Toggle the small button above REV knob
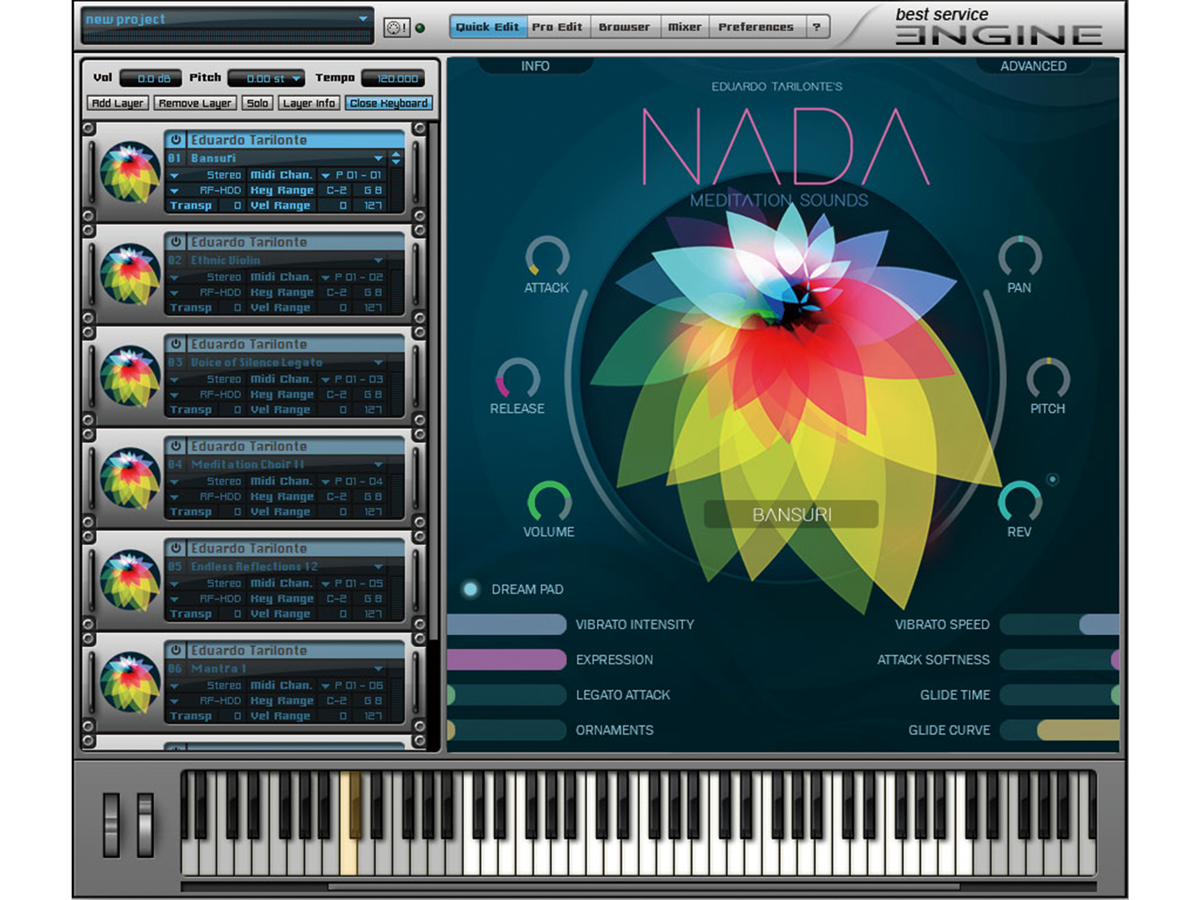 click(x=1052, y=480)
